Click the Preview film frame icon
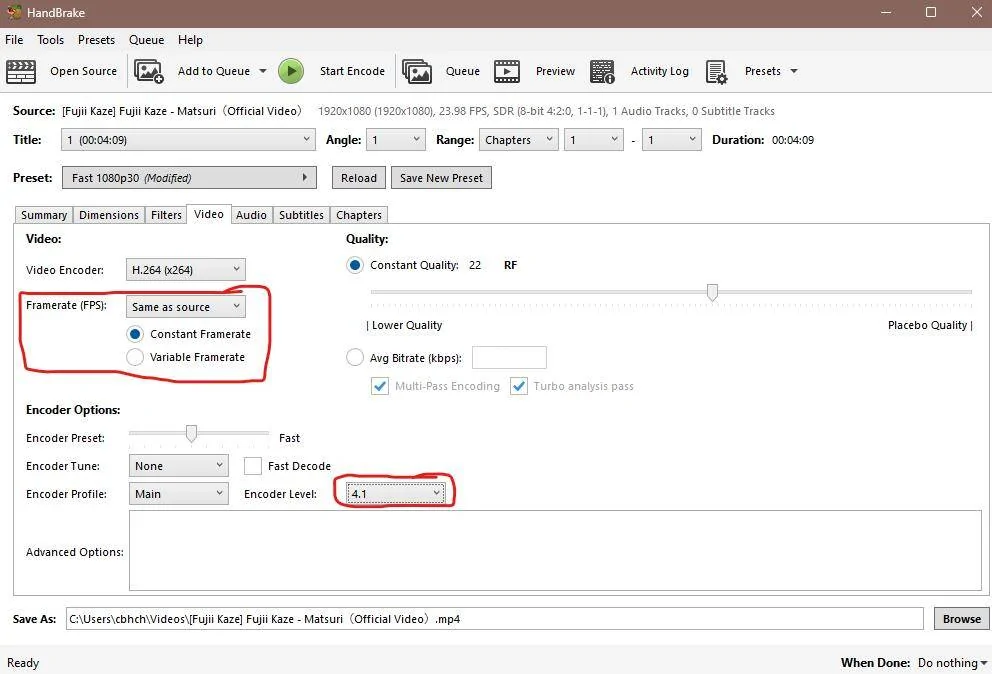Screen dimensions: 992x674 [x=507, y=72]
